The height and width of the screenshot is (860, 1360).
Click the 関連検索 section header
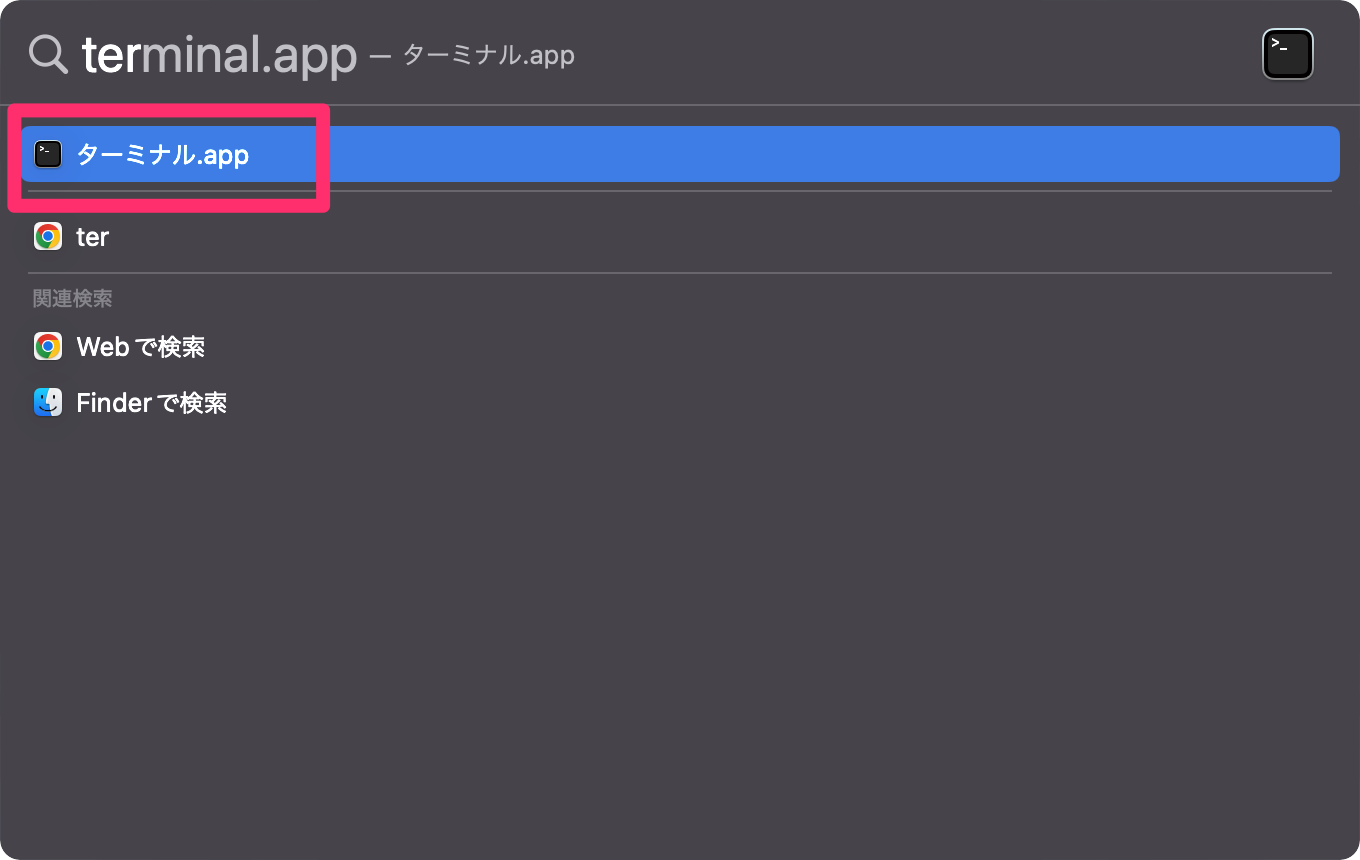click(70, 297)
